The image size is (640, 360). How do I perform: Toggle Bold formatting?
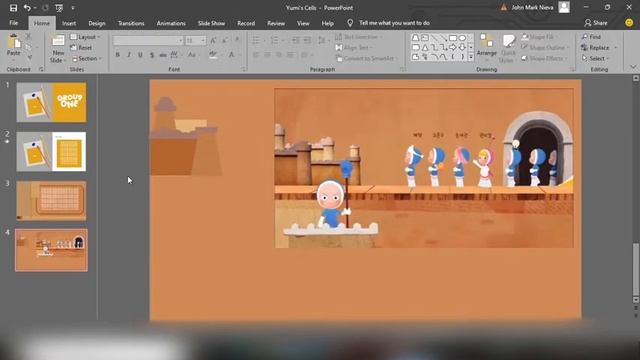[x=118, y=55]
